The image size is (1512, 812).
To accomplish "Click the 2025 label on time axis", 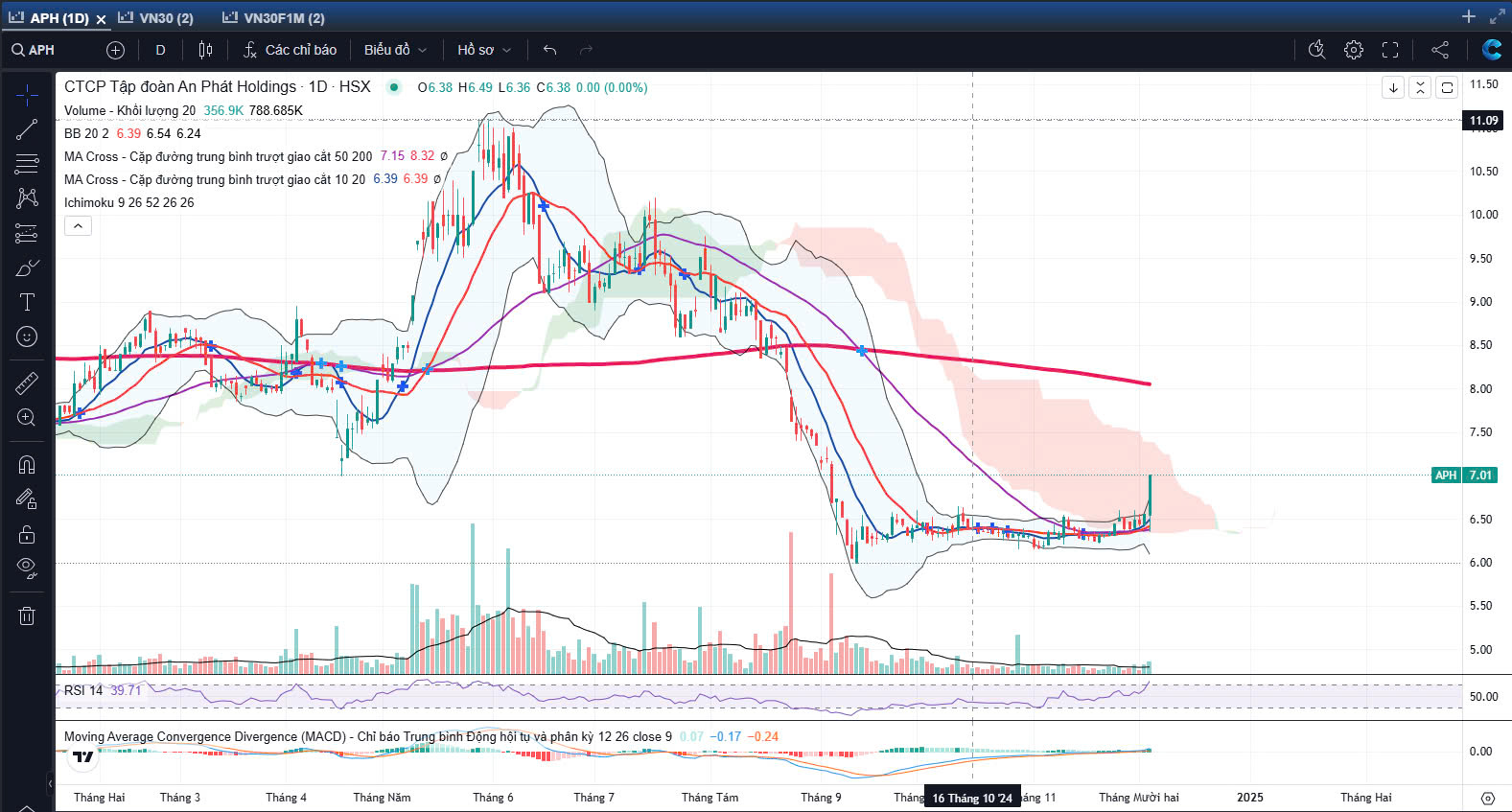I will coord(1249,798).
